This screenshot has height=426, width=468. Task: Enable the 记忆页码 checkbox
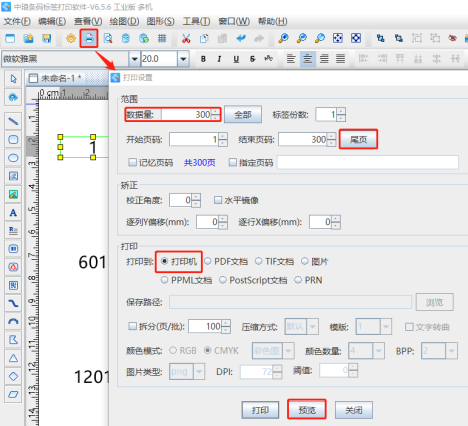pyautogui.click(x=133, y=162)
